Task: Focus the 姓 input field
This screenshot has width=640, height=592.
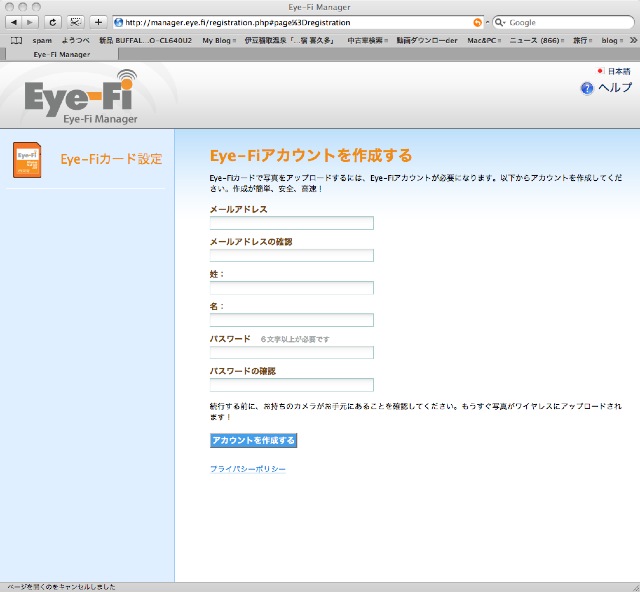Action: pos(291,288)
